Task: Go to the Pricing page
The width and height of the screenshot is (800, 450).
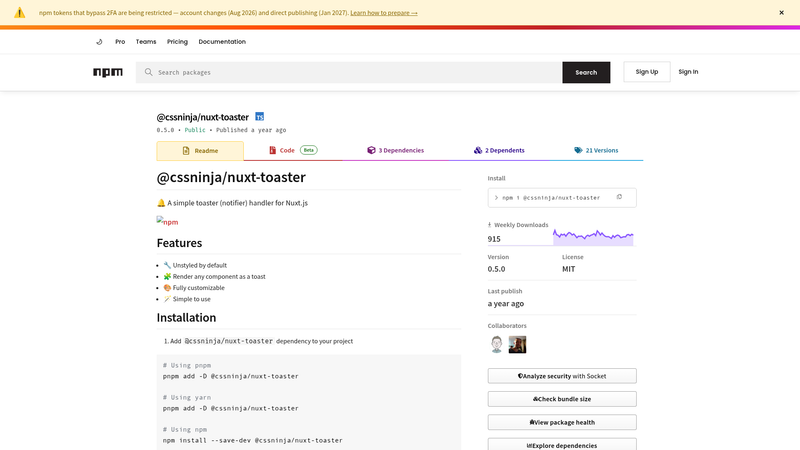Action: click(x=177, y=42)
